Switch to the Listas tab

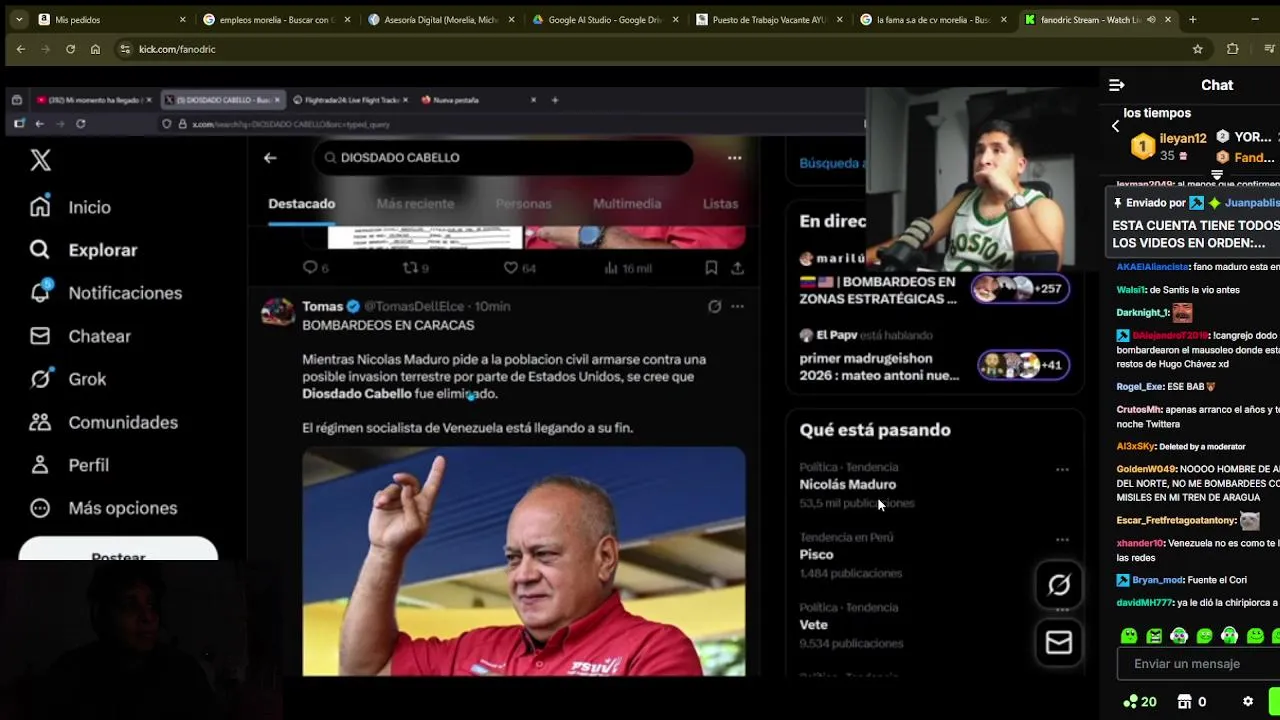[x=720, y=204]
